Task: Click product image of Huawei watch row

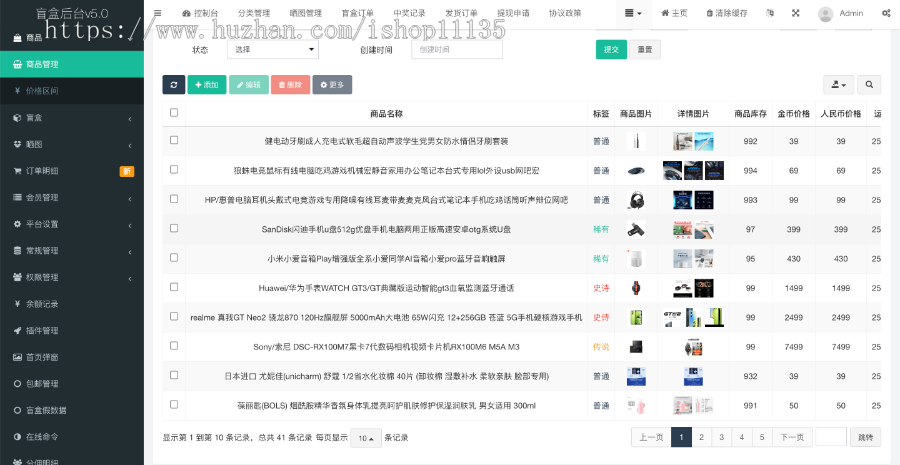Action: pyautogui.click(x=636, y=288)
